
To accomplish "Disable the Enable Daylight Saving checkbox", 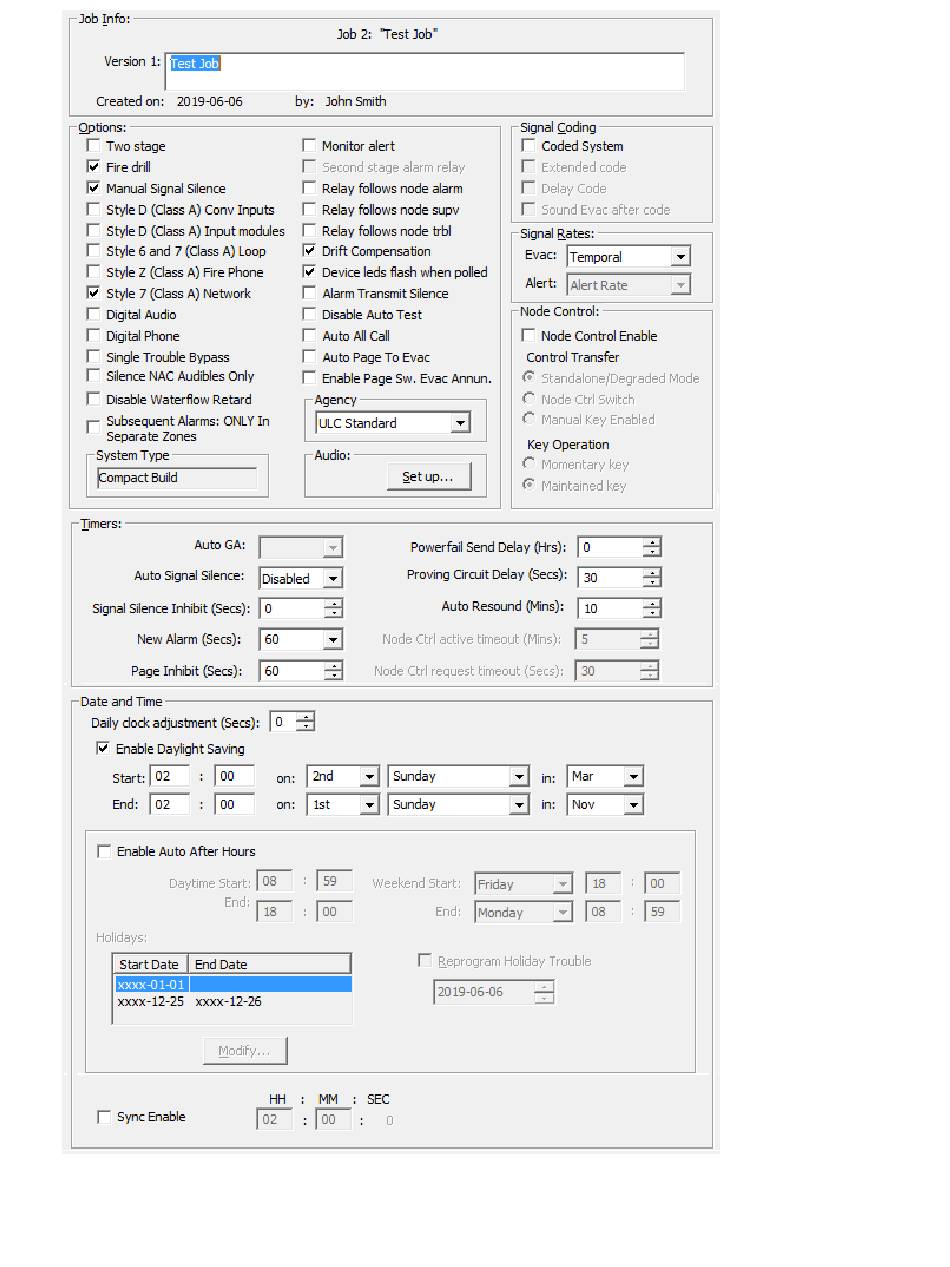I will pyautogui.click(x=103, y=748).
